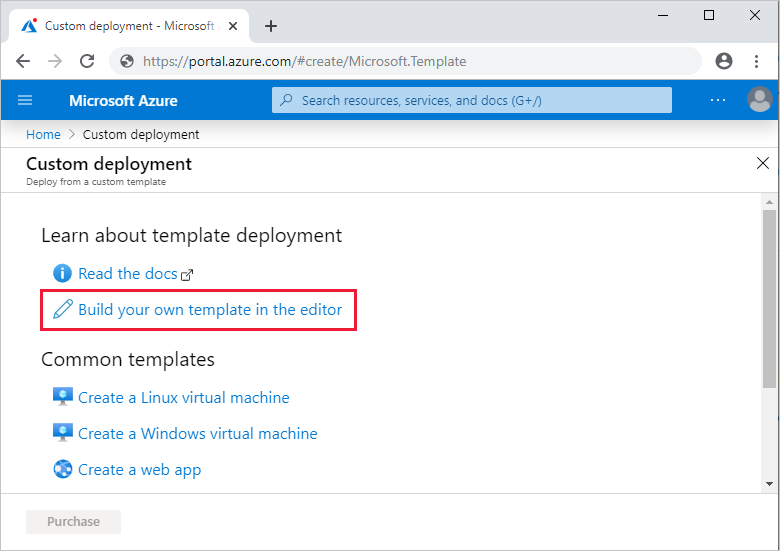Choose Create a Linux virtual machine
Image resolution: width=780 pixels, height=551 pixels.
point(184,397)
